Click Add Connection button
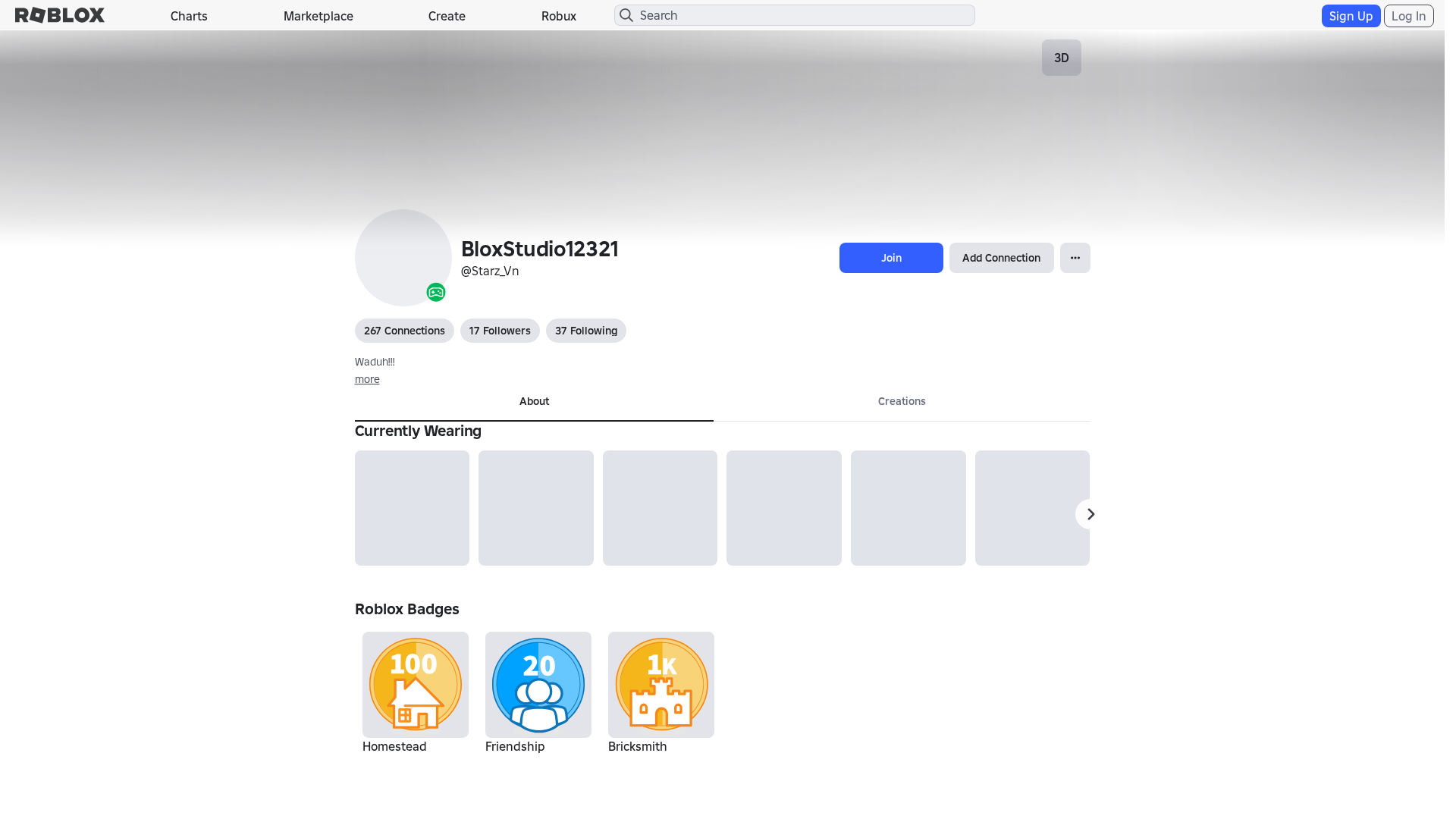Viewport: 1456px width, 819px height. [1001, 258]
